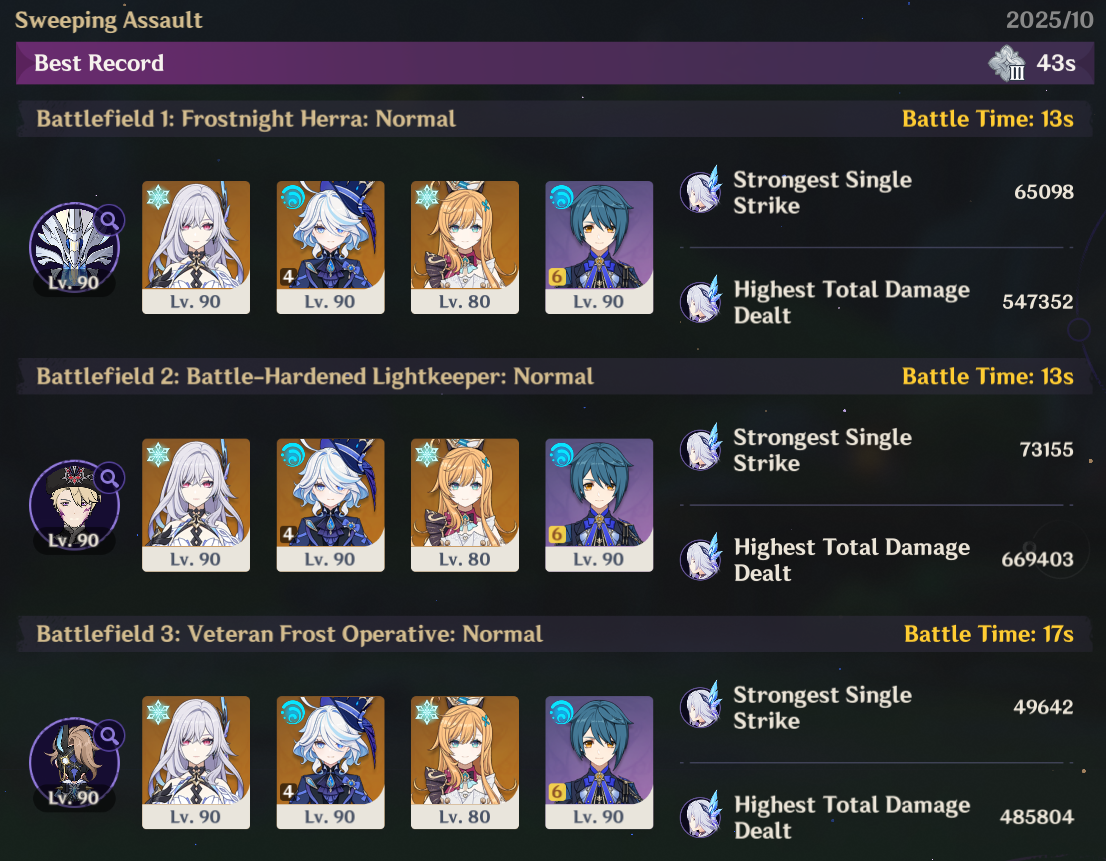Inspect the Veteran Frost Operative boss icon
The image size is (1106, 861).
point(74,764)
